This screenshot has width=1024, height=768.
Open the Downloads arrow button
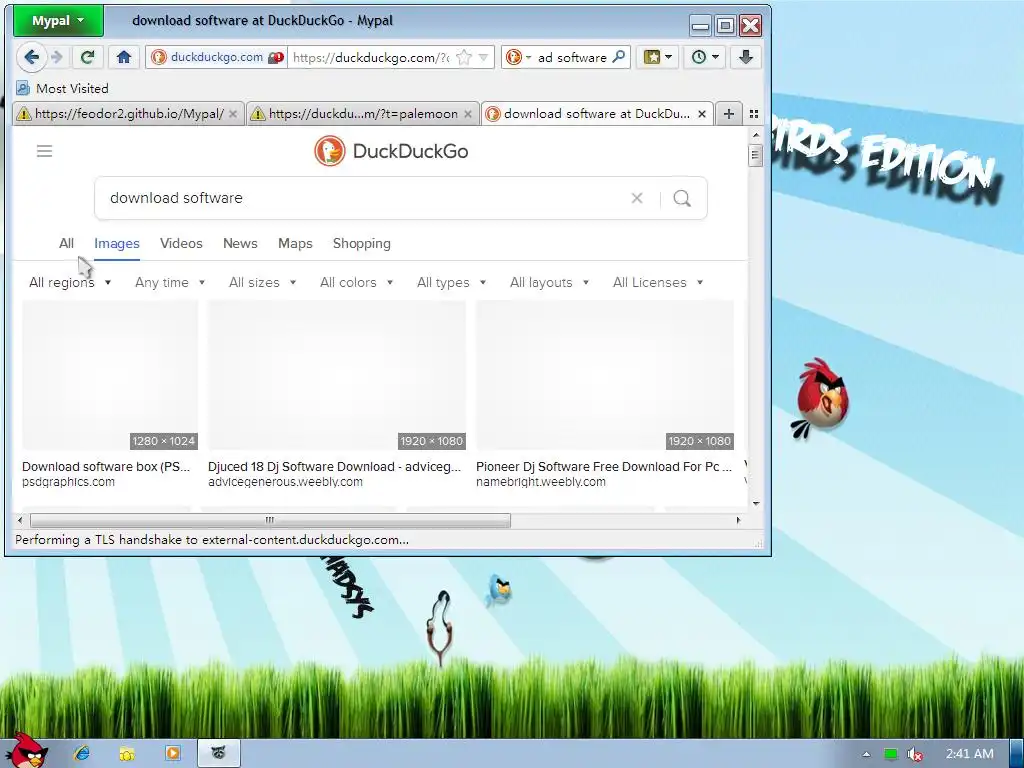(746, 57)
